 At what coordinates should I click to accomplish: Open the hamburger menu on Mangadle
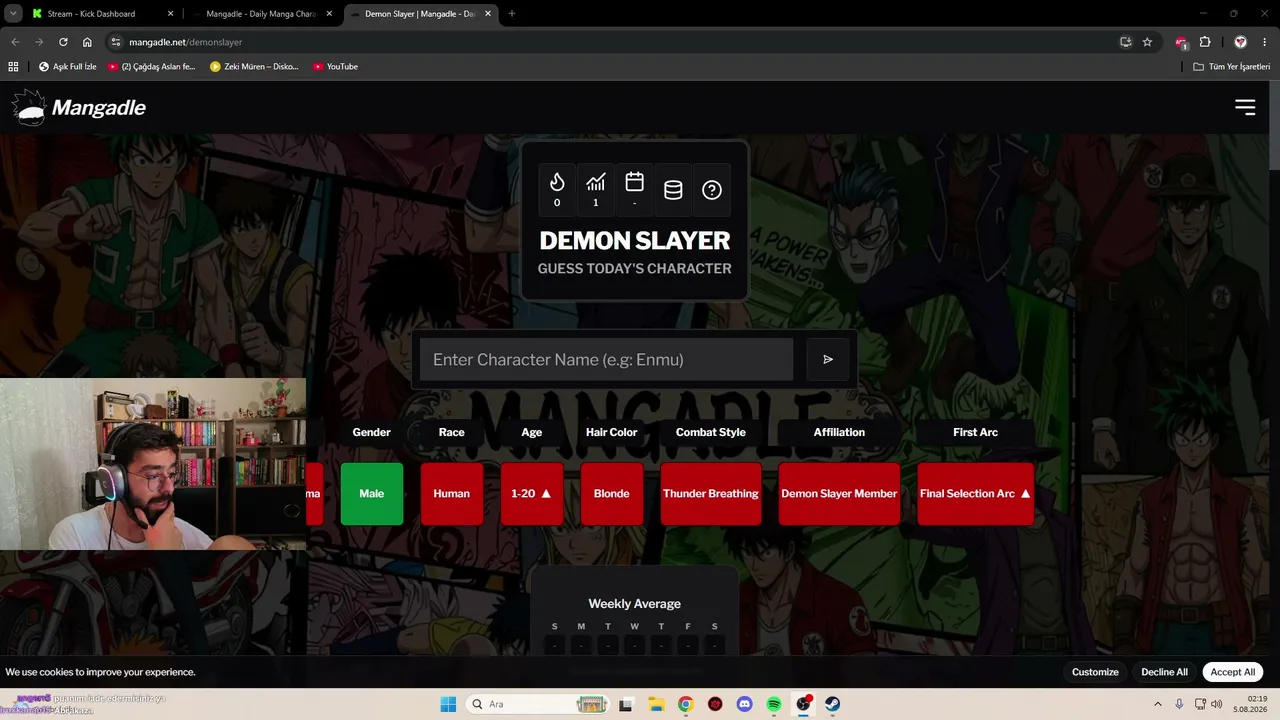(x=1245, y=107)
